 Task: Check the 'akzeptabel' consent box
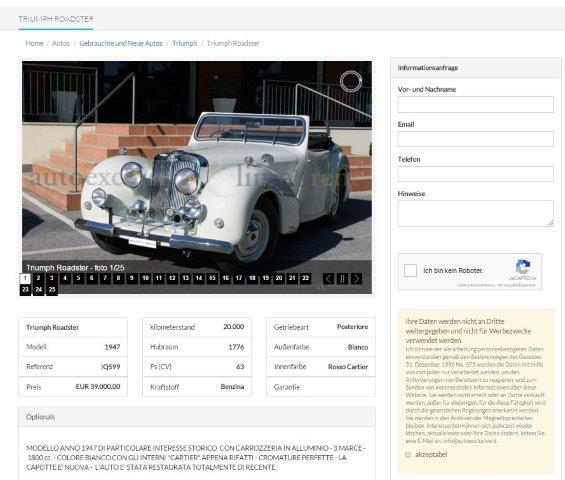pos(408,454)
